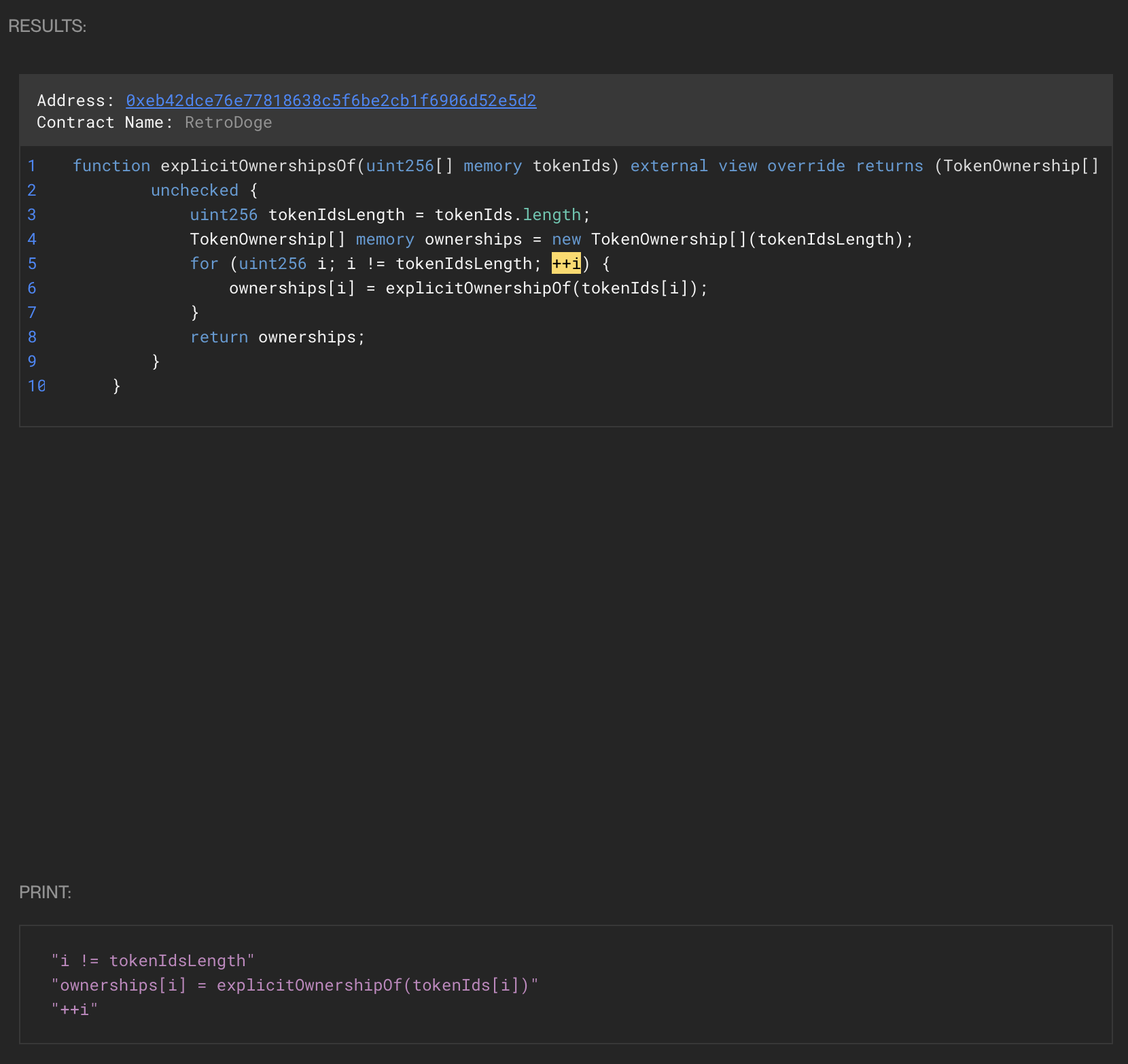This screenshot has height=1064, width=1128.
Task: Select line number 1 in code gutter
Action: (x=32, y=166)
